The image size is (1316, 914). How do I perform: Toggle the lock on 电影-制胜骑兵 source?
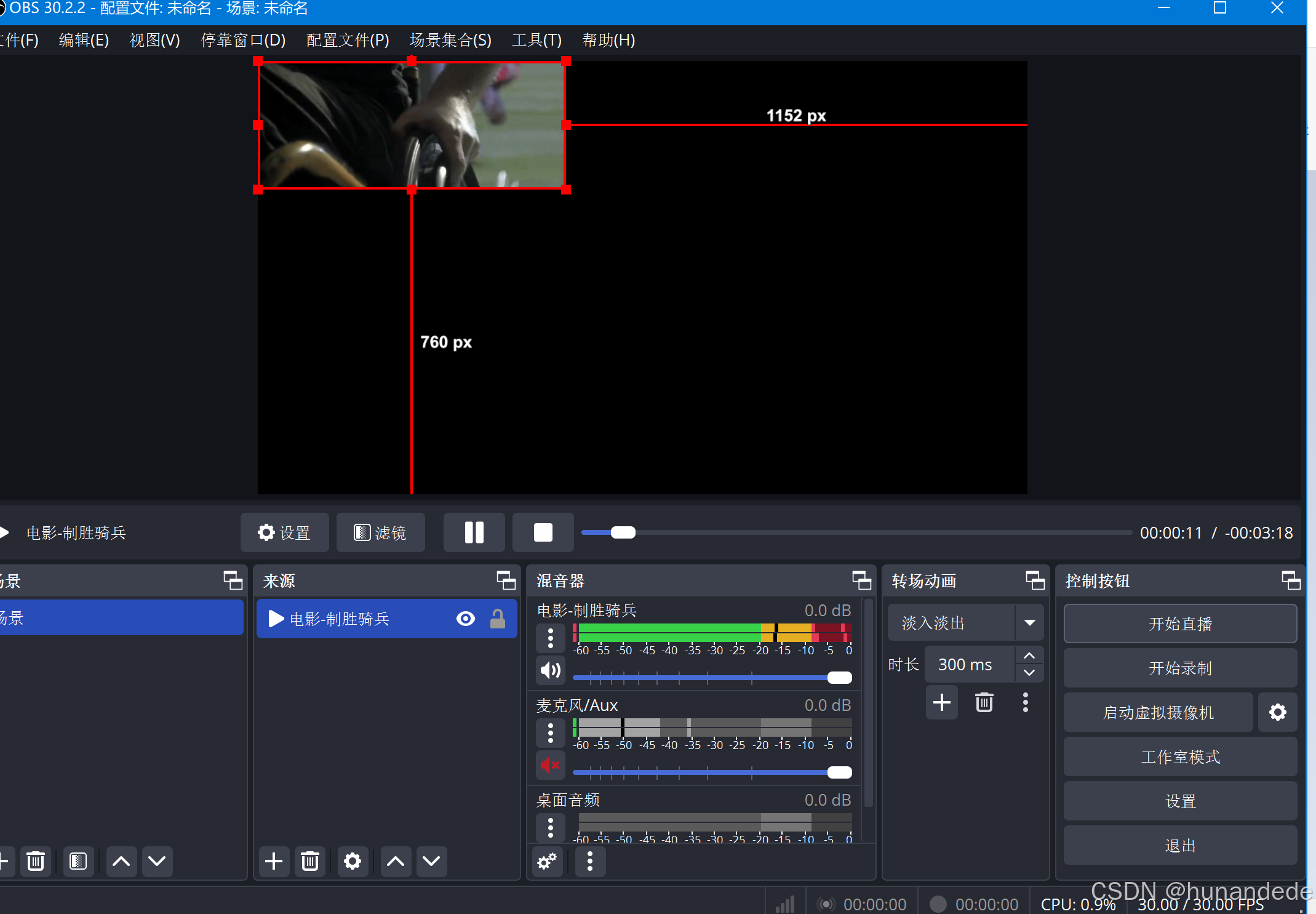[497, 619]
